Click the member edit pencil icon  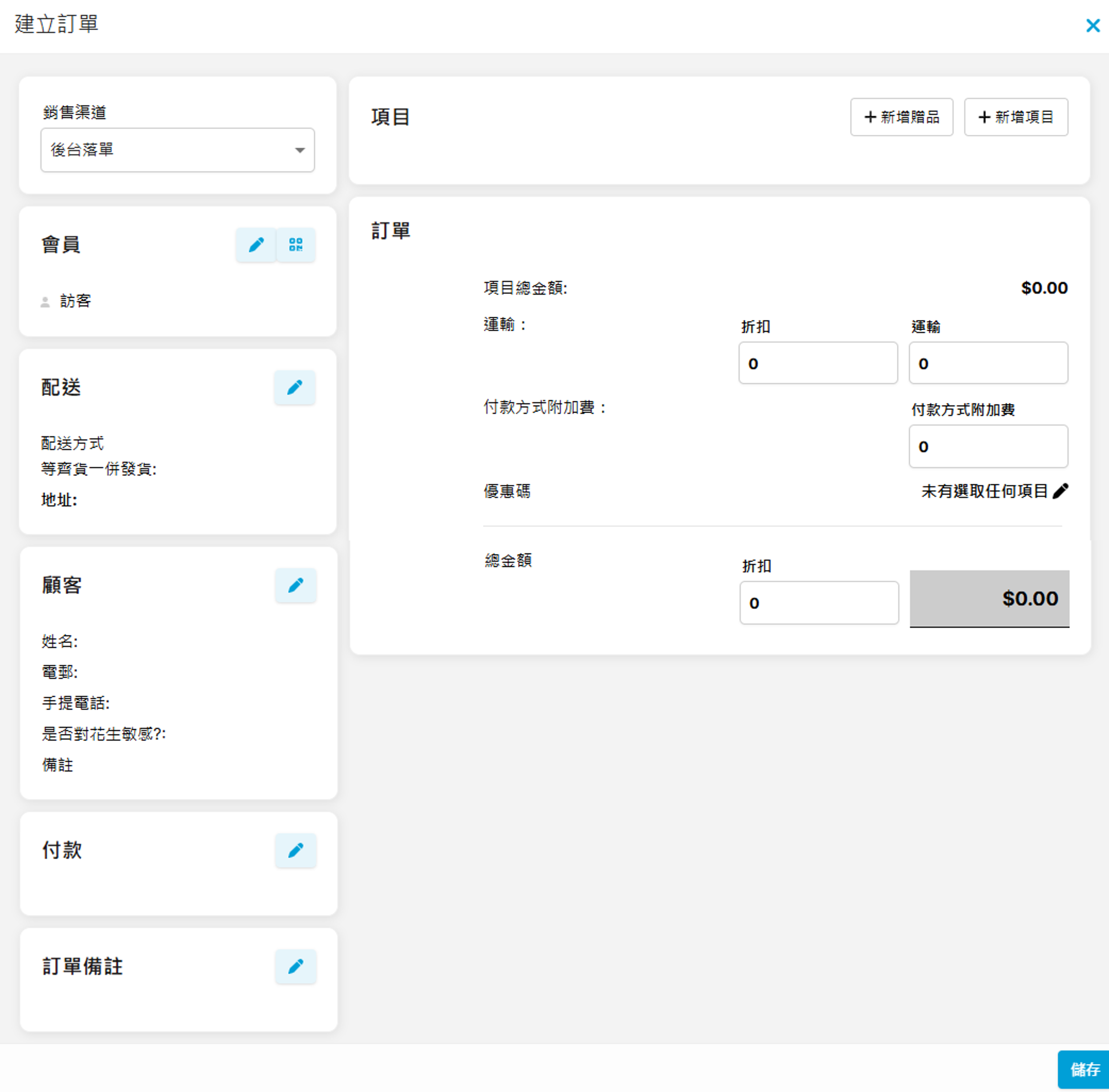(256, 245)
